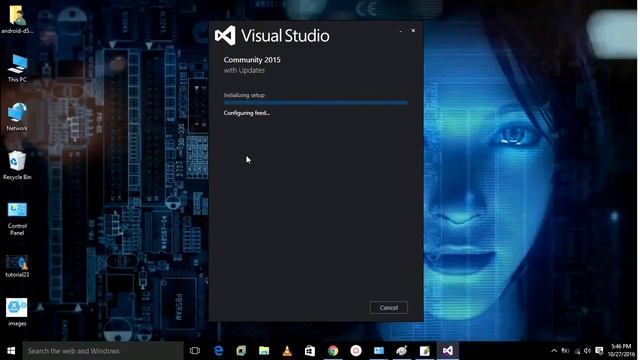Click the taskbar clock showing 5:46 PM

pyautogui.click(x=621, y=351)
